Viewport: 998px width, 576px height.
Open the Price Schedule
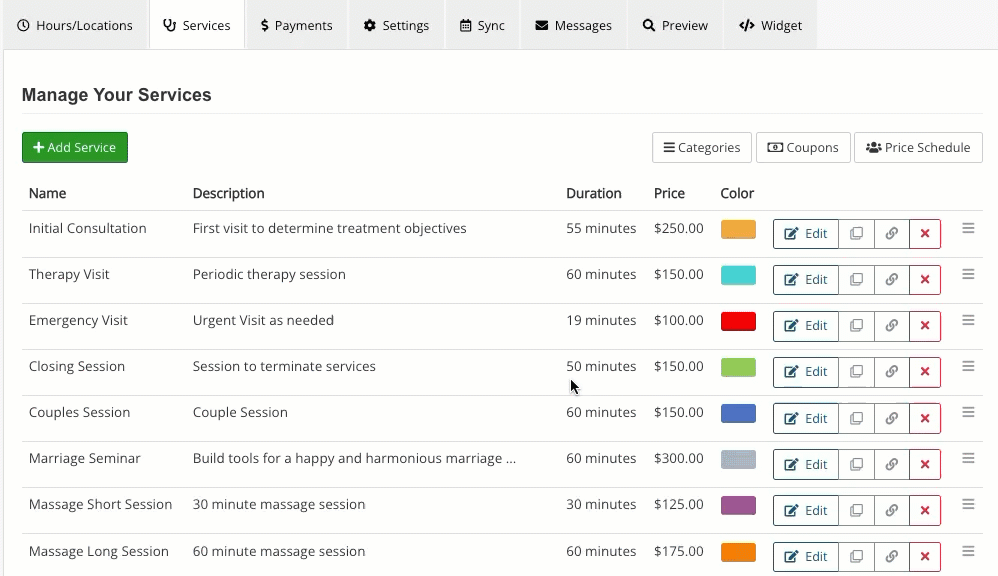[918, 148]
